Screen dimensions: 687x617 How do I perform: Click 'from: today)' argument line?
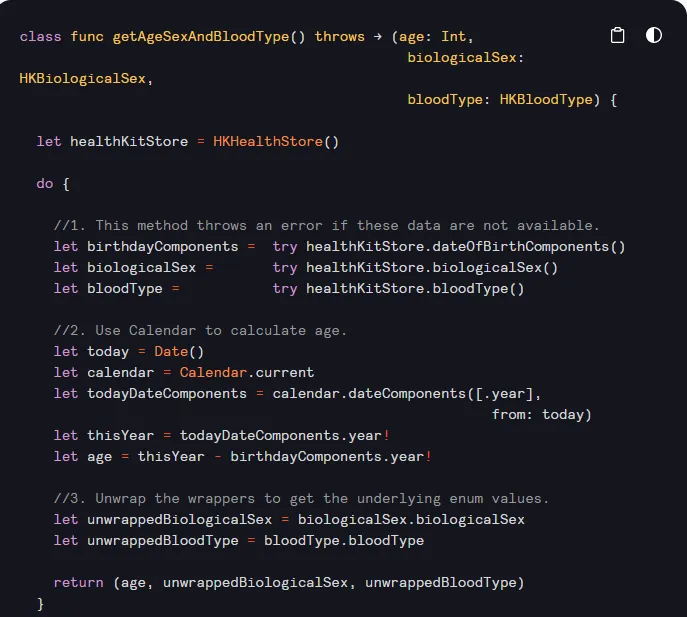coord(542,415)
